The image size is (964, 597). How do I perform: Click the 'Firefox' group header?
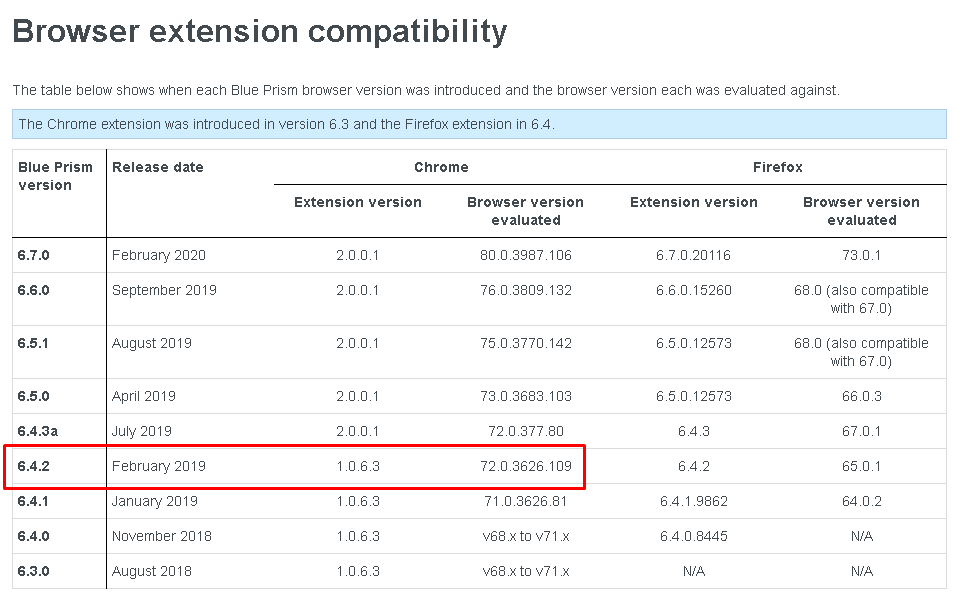[778, 167]
